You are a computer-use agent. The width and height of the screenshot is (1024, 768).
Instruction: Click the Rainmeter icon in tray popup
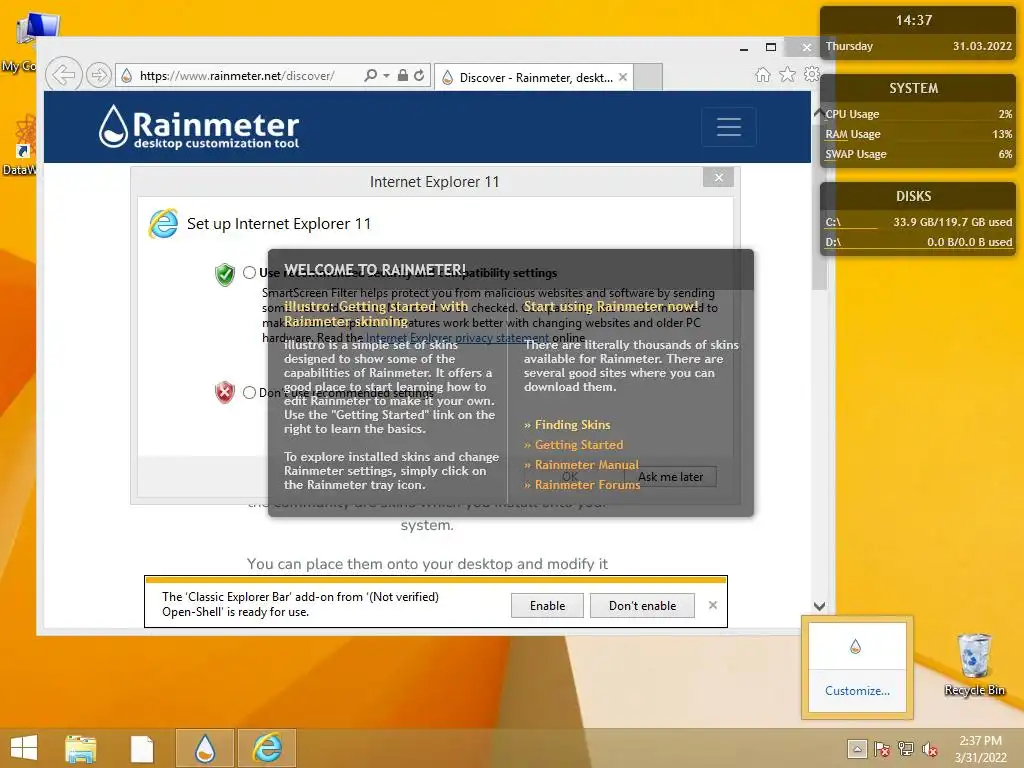pyautogui.click(x=855, y=647)
